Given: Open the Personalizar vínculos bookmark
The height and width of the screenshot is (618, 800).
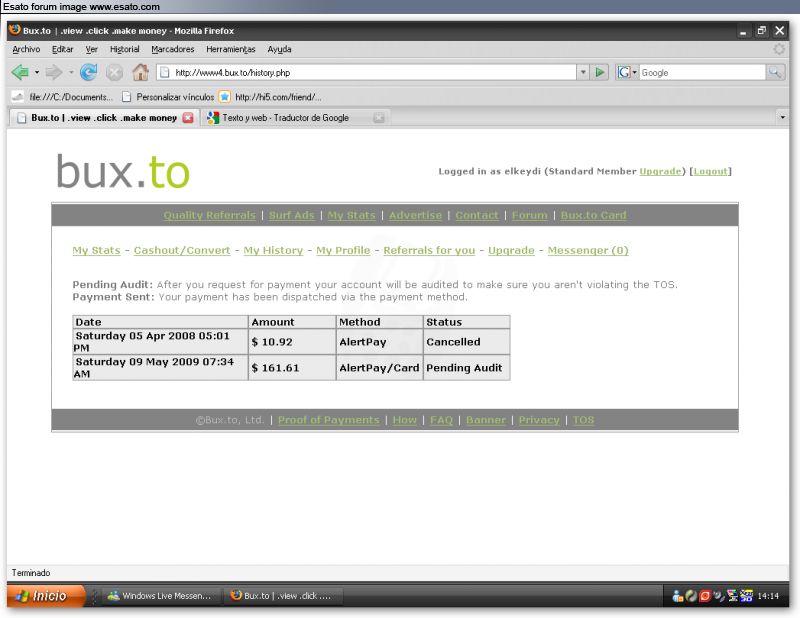Looking at the screenshot, I should [168, 96].
